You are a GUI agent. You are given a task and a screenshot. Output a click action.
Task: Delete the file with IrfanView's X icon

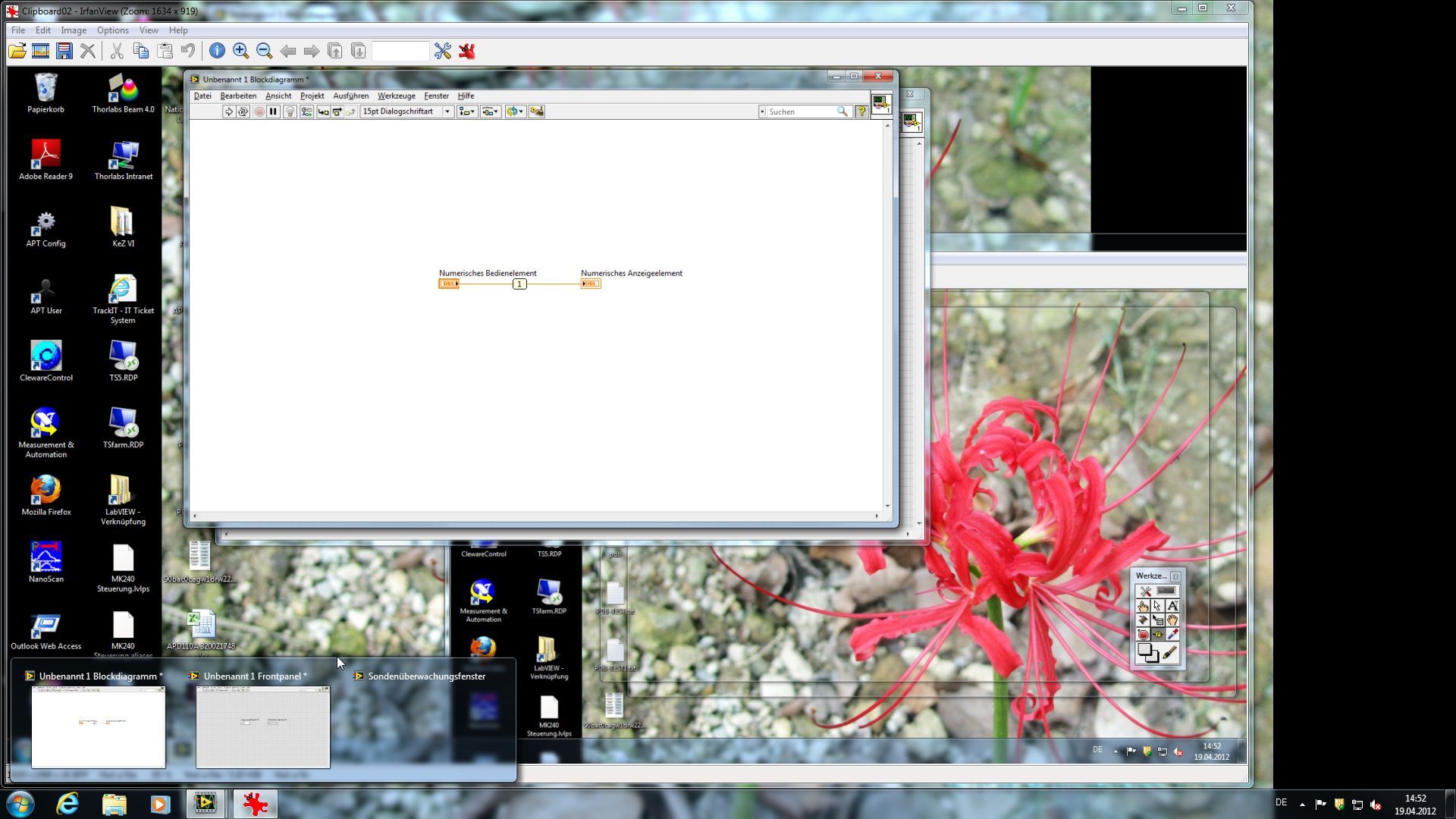[88, 51]
